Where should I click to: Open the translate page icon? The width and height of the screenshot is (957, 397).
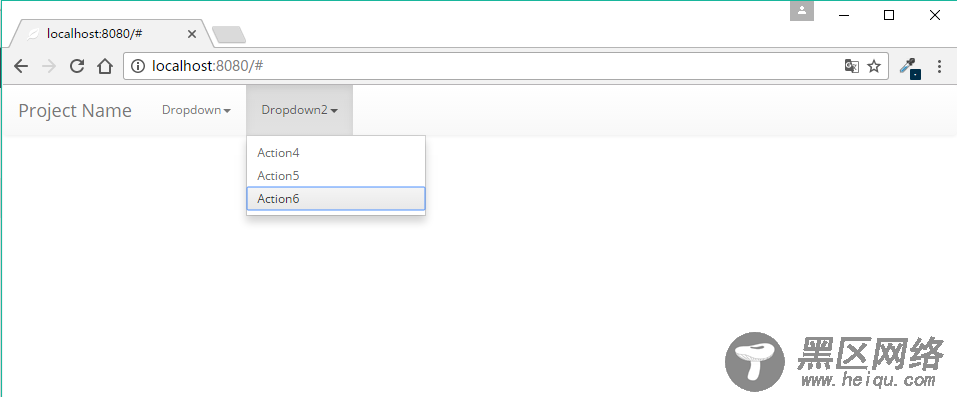click(851, 66)
